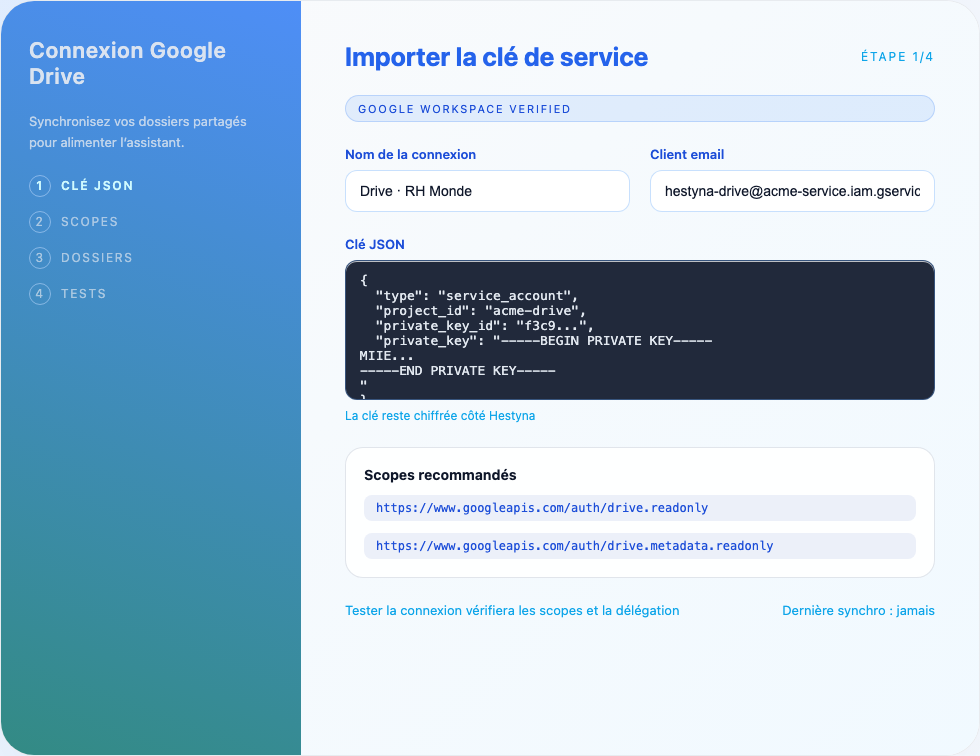
Task: Select the Client email field
Action: point(791,191)
